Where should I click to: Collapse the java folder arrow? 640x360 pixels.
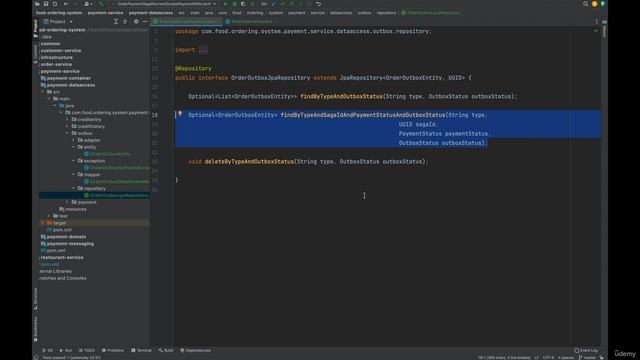(x=55, y=106)
